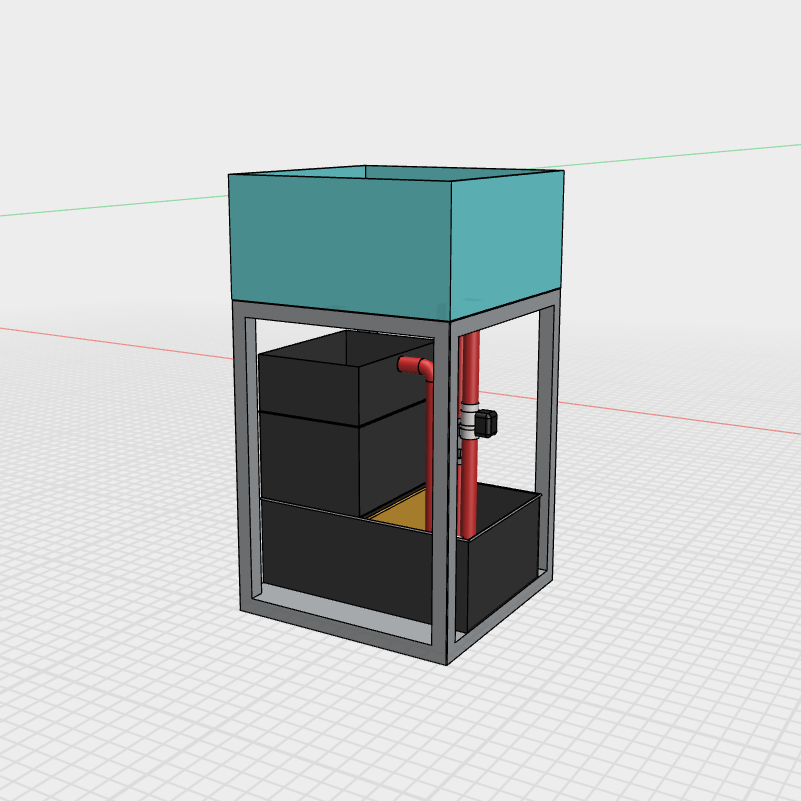
Task: Click the lower black sump's right side face
Action: tap(498, 560)
